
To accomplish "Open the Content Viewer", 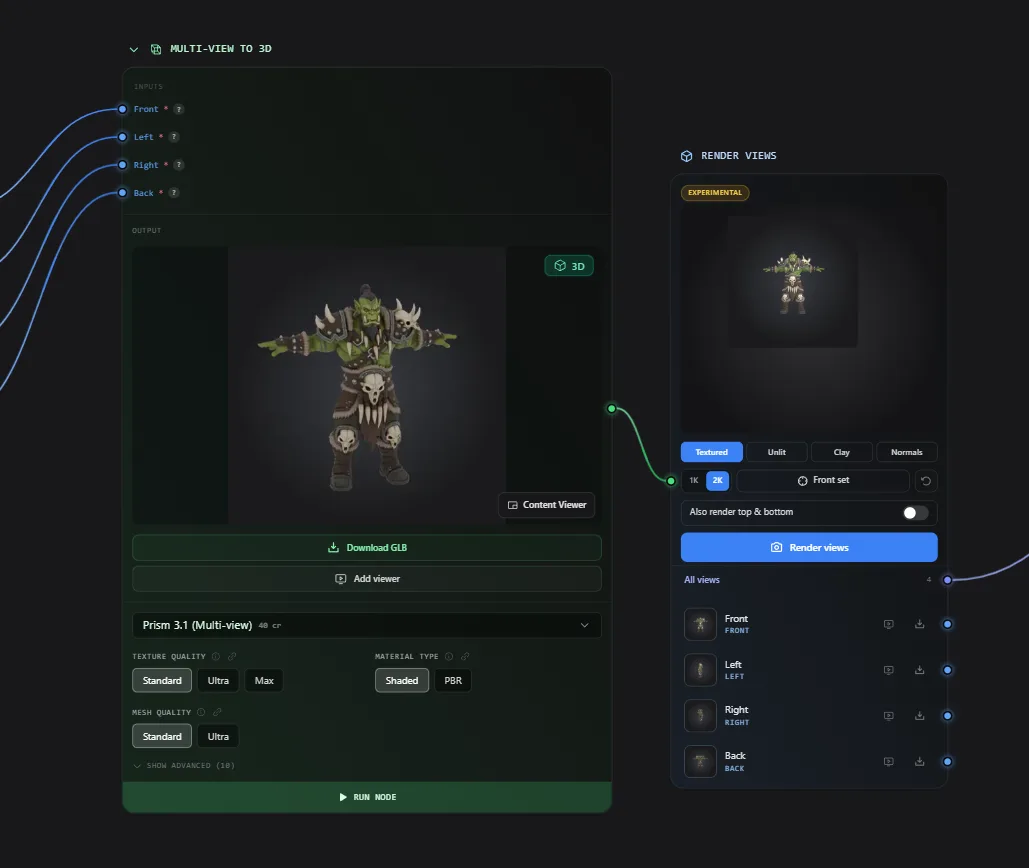I will pos(547,505).
